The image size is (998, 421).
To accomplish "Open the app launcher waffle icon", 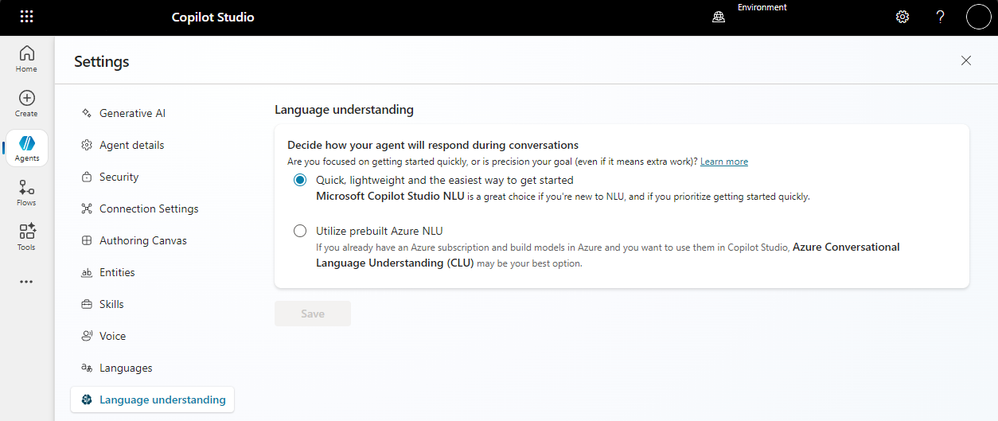I will (x=27, y=17).
